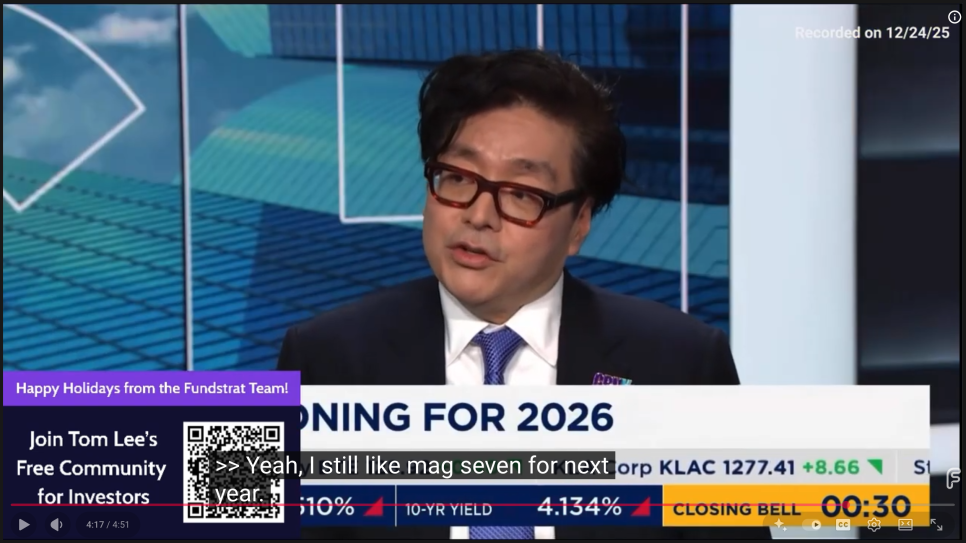Mute the video with the speaker icon
The image size is (966, 543).
(x=56, y=525)
